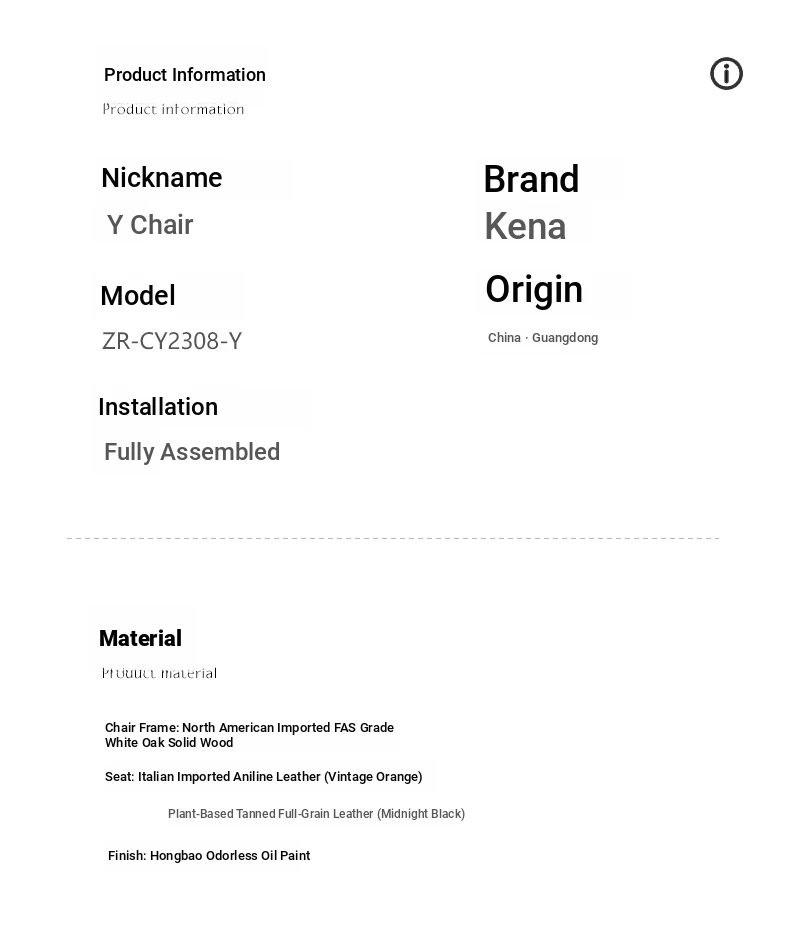Click the Installation label

pos(158,407)
